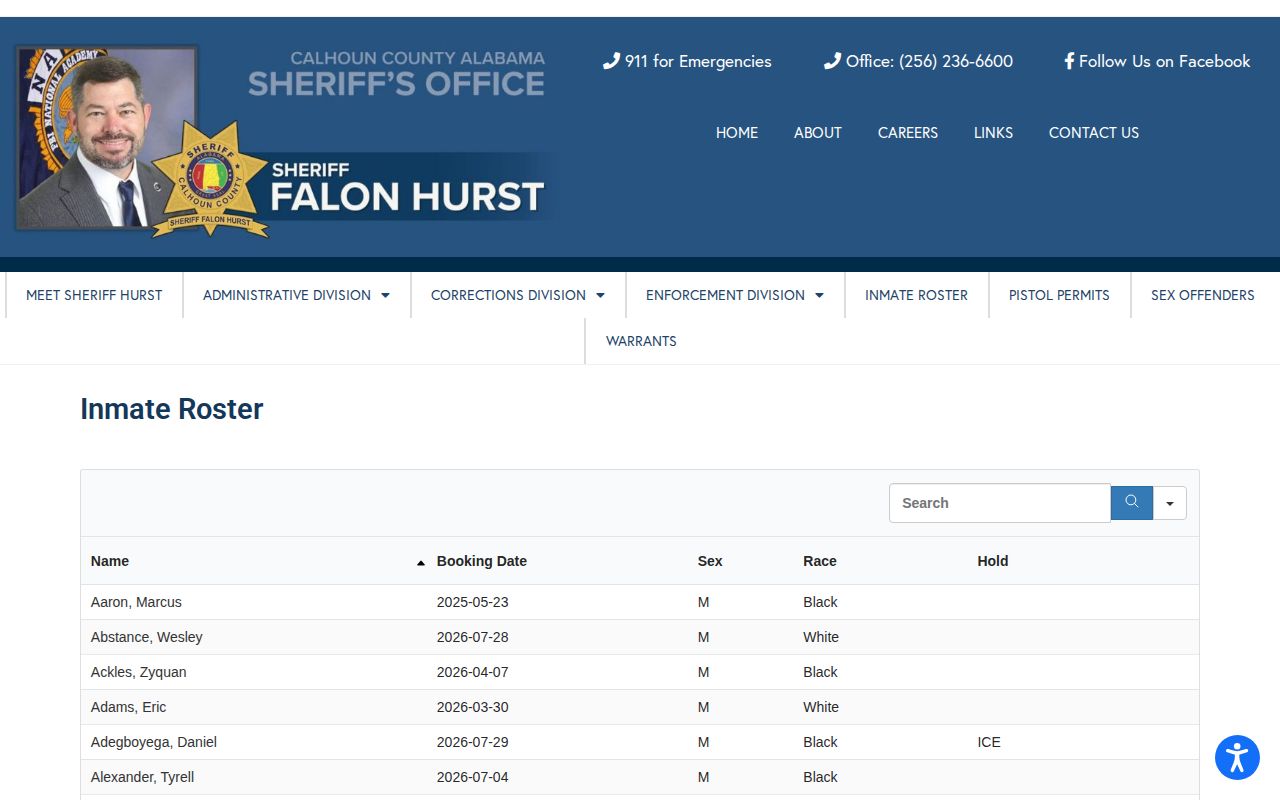Open the Warrants menu item

(641, 341)
